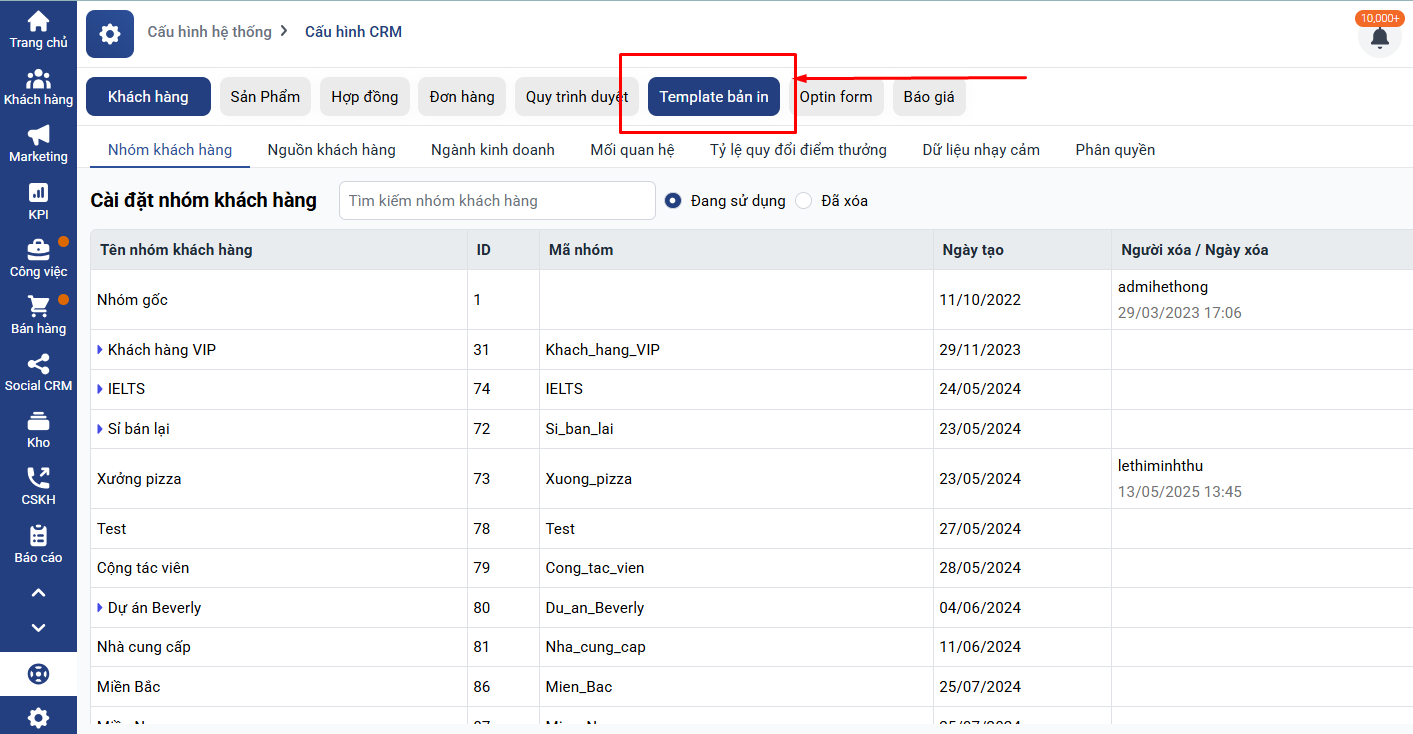Switch to the Phân quyền tab

coord(1115,150)
